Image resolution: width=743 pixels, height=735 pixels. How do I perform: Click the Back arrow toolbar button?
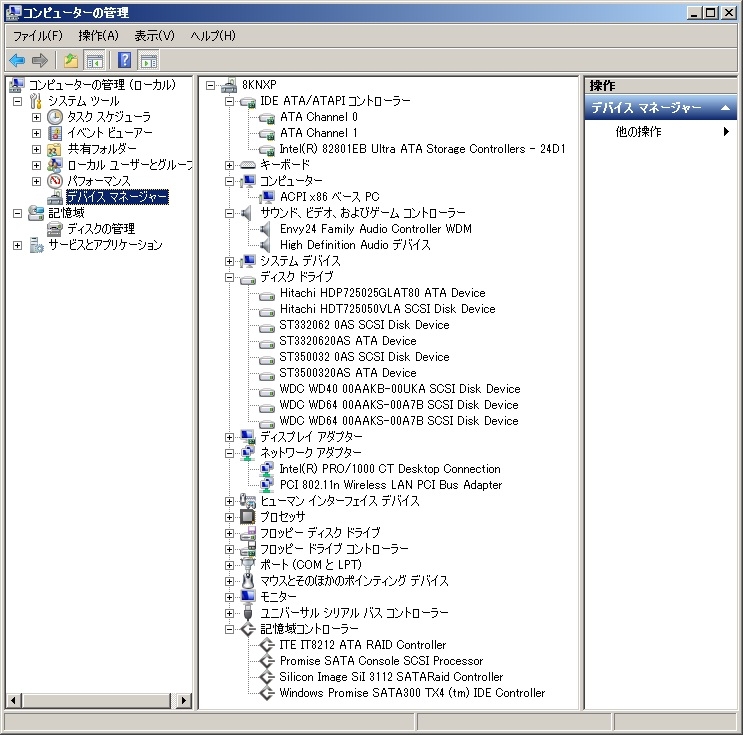17,60
